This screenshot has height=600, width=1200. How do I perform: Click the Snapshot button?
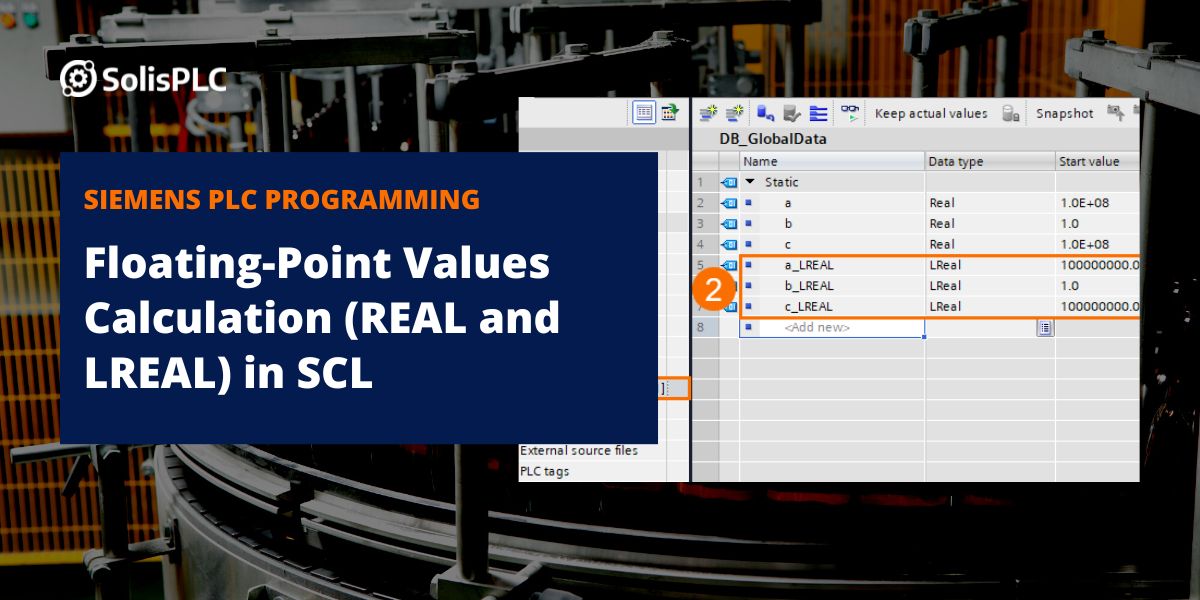pyautogui.click(x=1065, y=113)
